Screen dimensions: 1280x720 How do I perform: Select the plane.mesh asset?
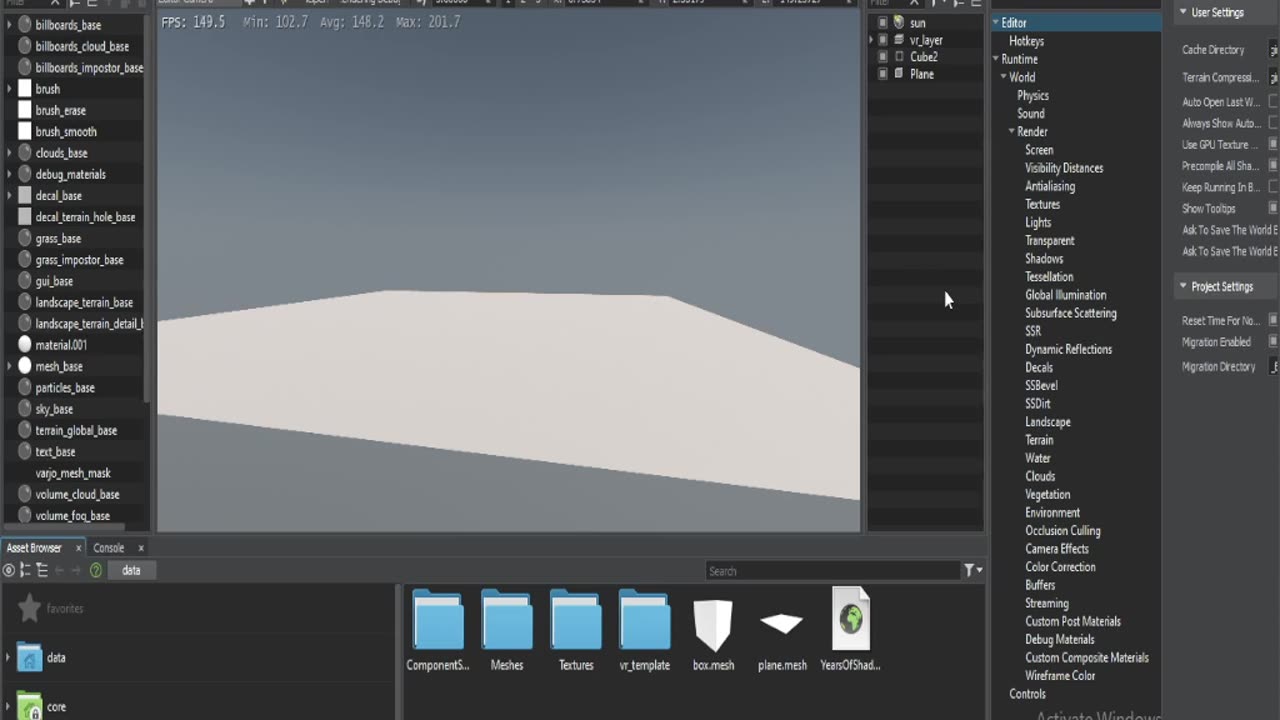pyautogui.click(x=782, y=623)
